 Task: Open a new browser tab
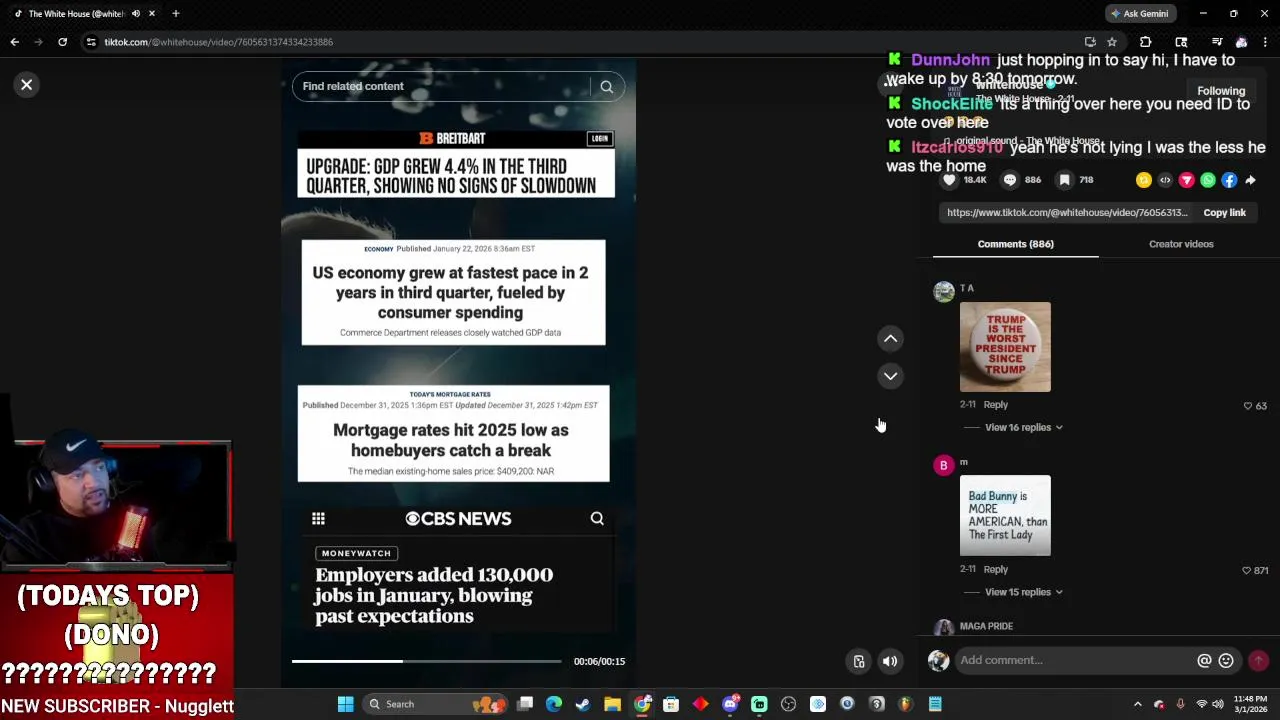[175, 14]
